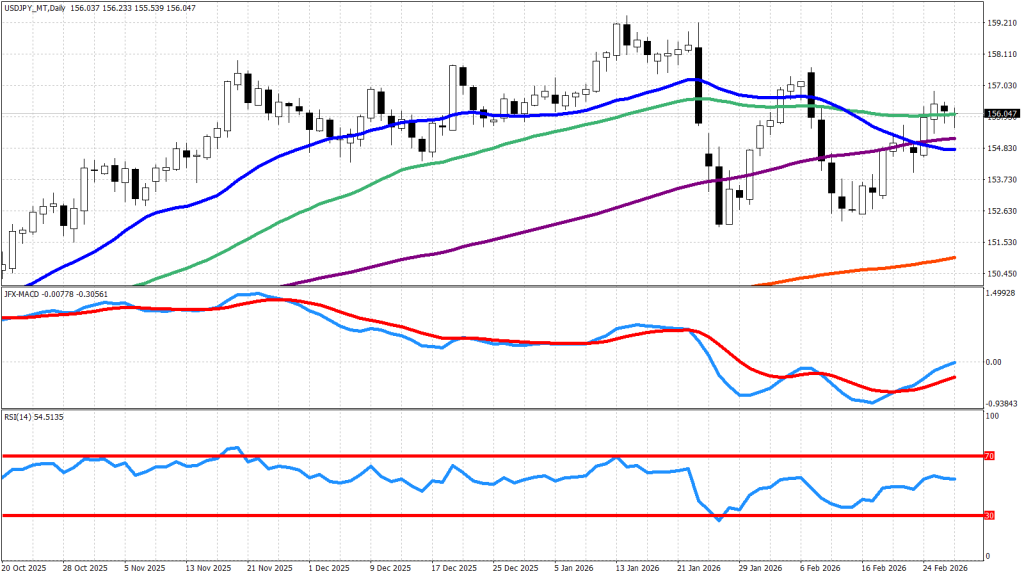
Task: Select the 24 Feb 2026 date label
Action: [x=943, y=567]
